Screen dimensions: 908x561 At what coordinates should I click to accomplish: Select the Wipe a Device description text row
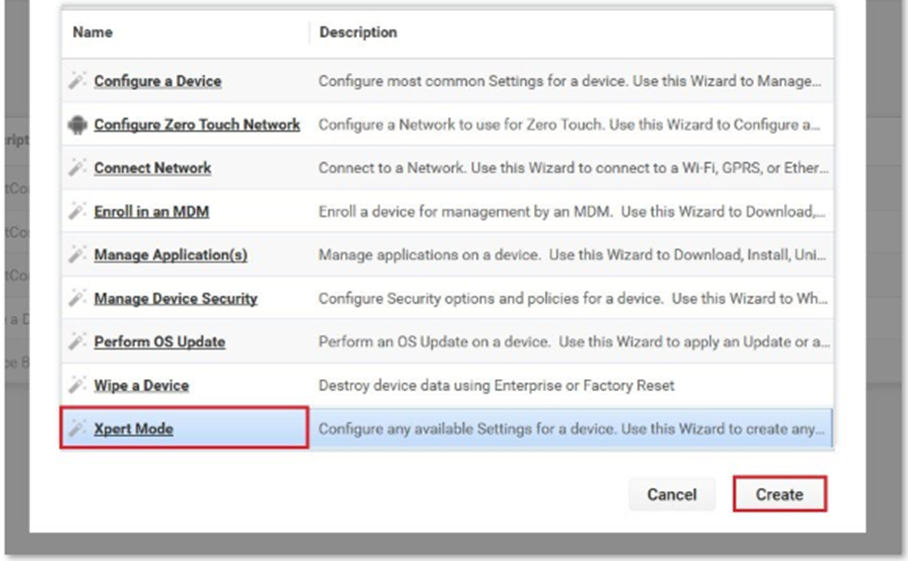coord(496,385)
